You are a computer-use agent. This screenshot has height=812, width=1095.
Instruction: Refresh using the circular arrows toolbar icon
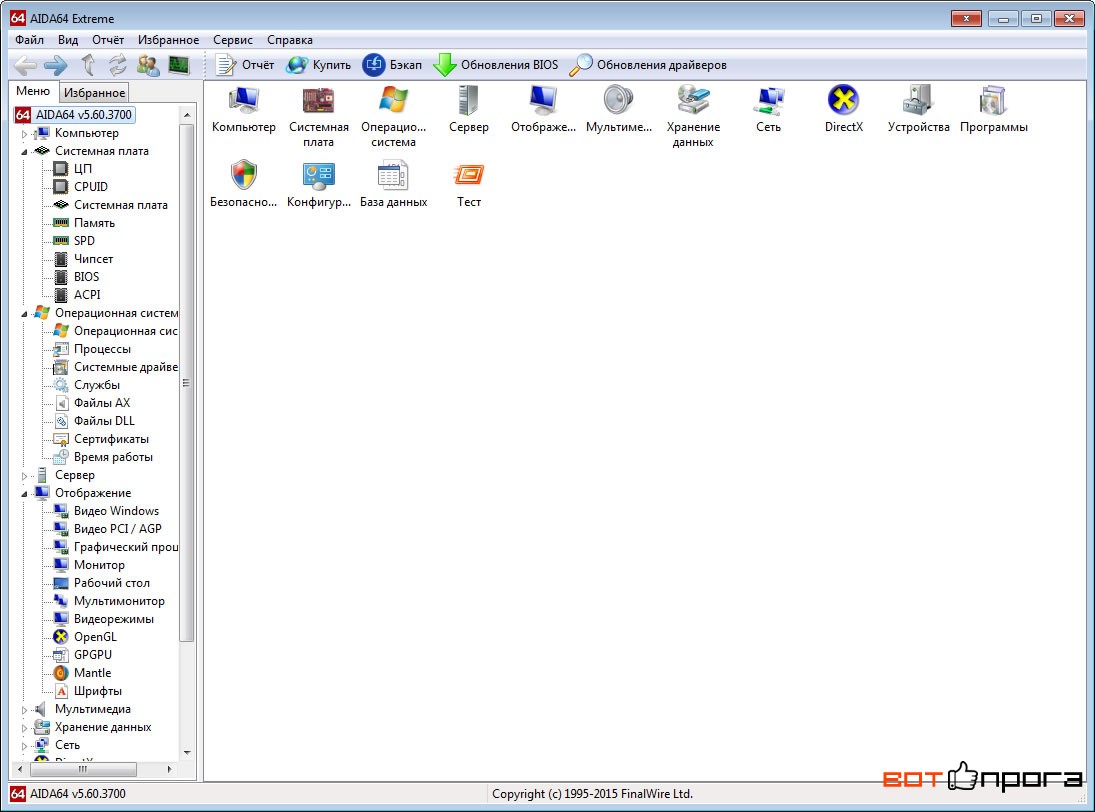[117, 66]
